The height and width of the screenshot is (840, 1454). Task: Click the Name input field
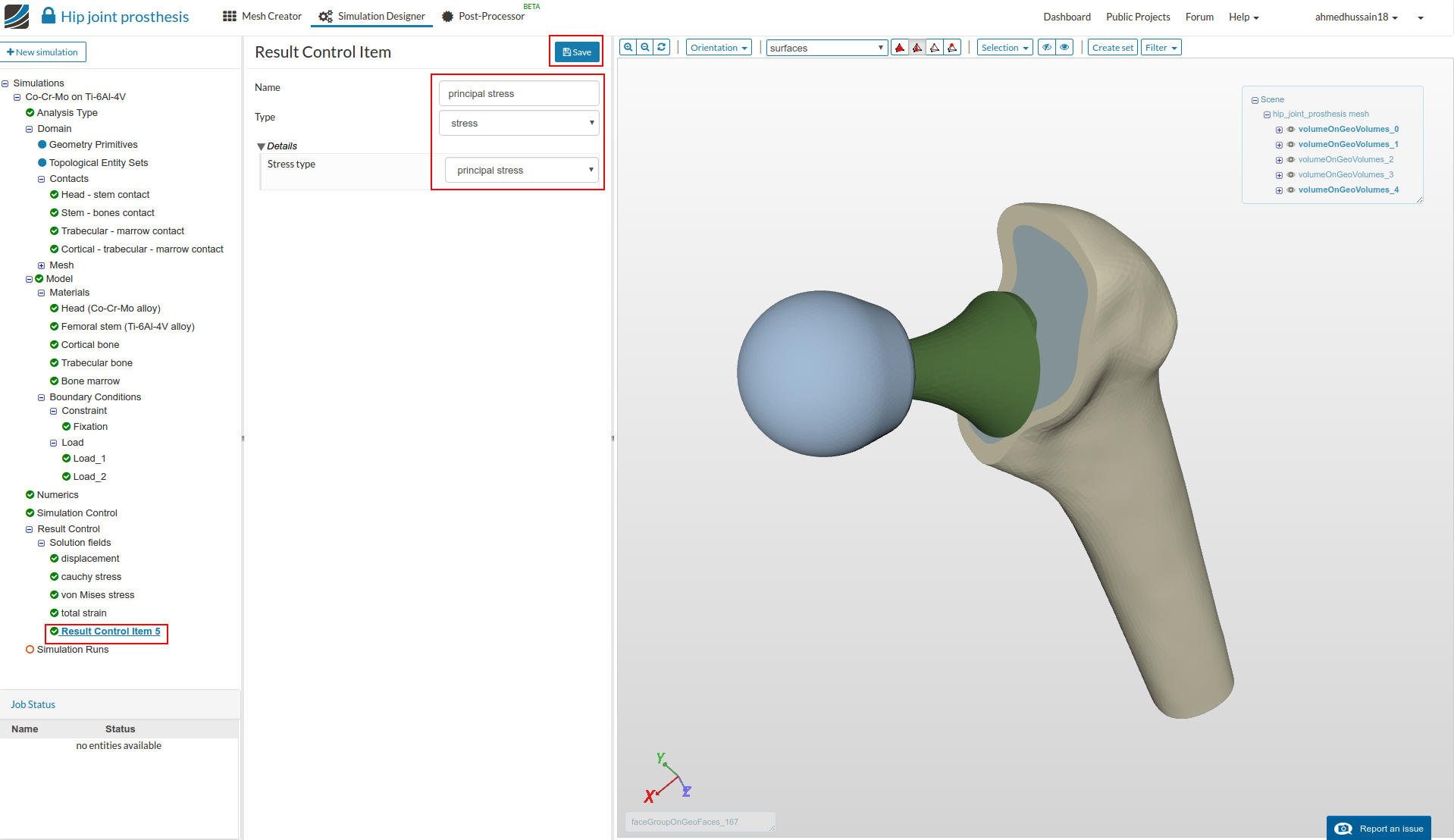pos(519,93)
